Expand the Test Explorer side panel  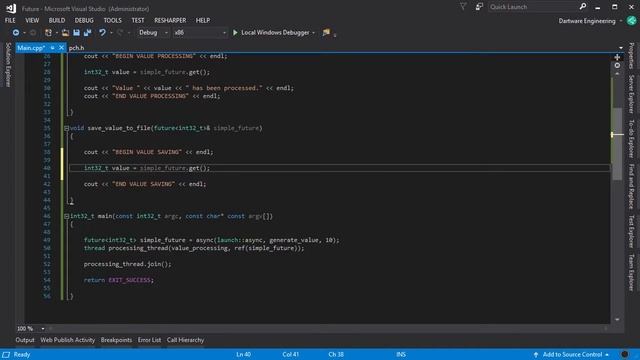click(631, 231)
